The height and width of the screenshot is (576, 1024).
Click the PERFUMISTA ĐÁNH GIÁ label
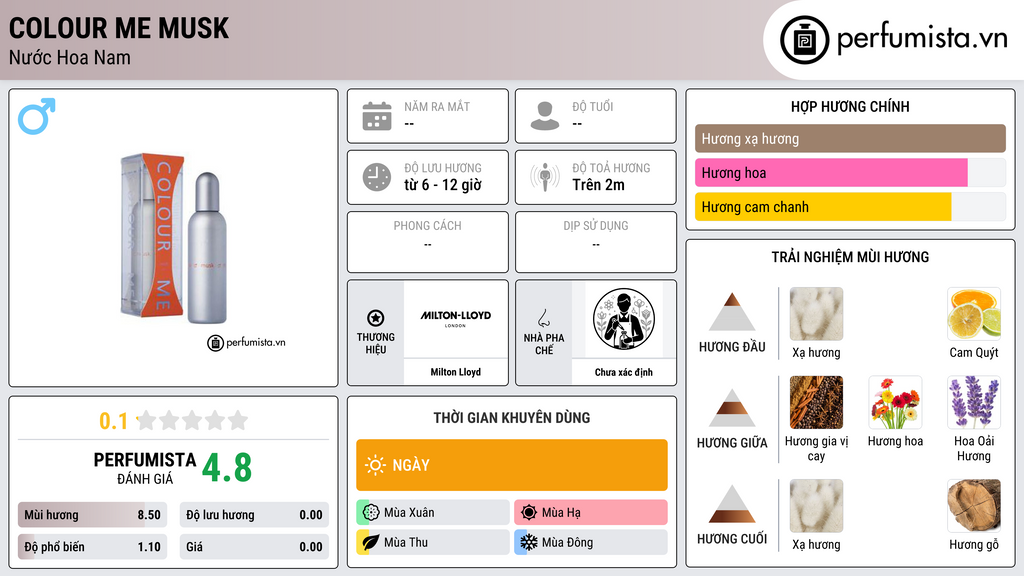(x=145, y=468)
